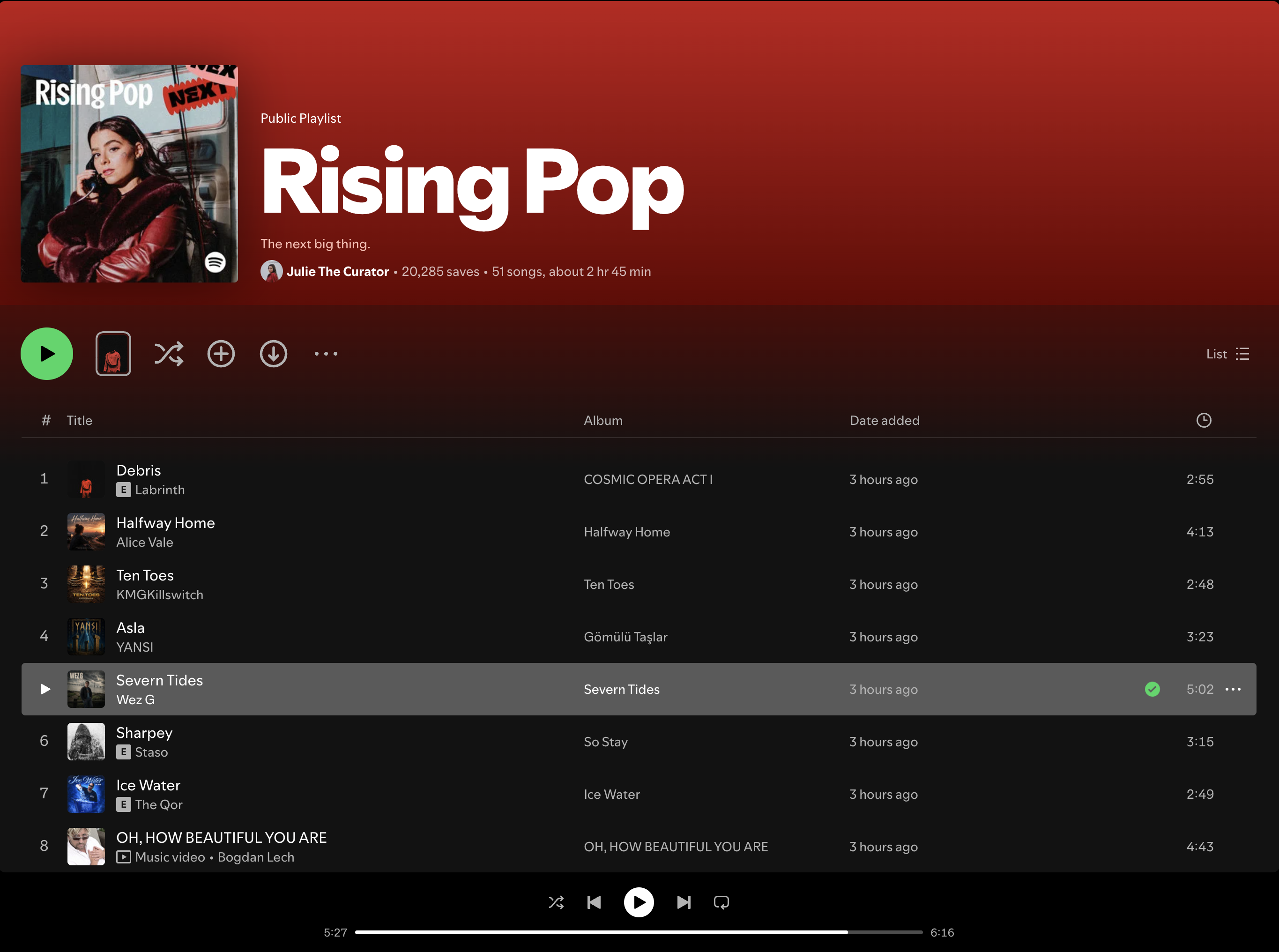Toggle shuffle in the player bar
The height and width of the screenshot is (952, 1279).
(x=556, y=902)
